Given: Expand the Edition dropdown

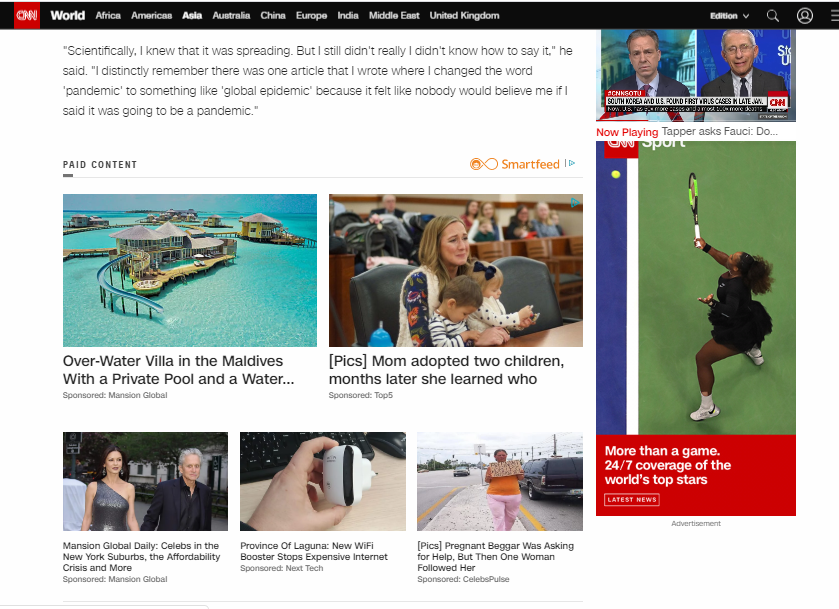Looking at the screenshot, I should [729, 16].
